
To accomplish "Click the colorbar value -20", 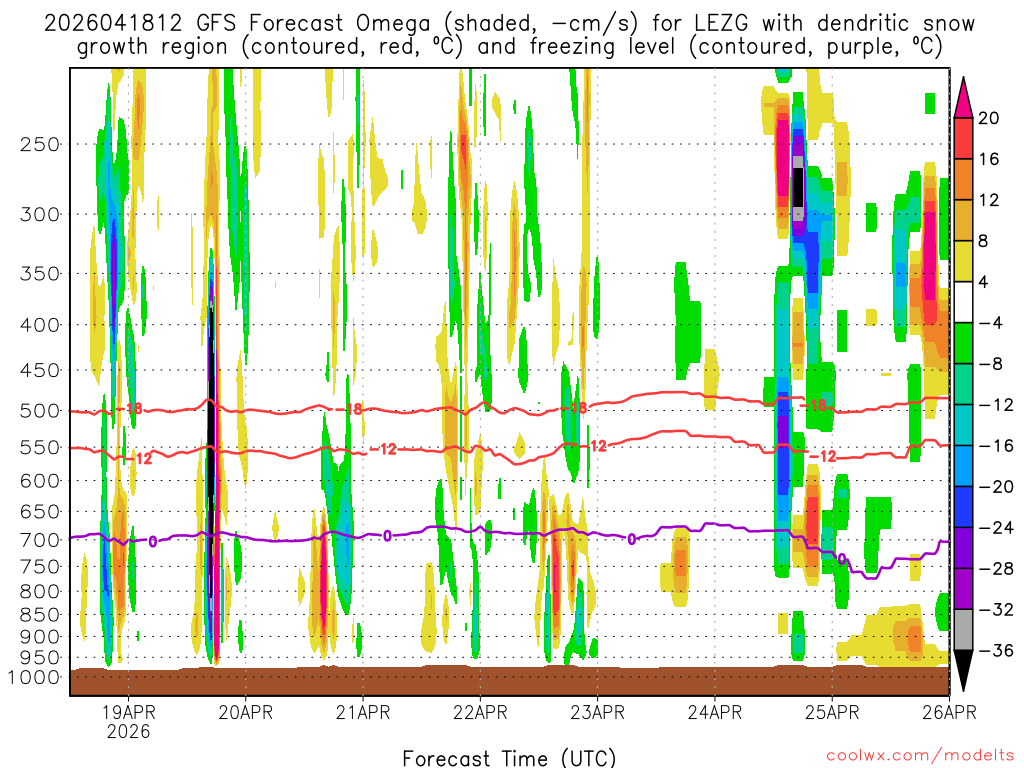I will click(996, 487).
